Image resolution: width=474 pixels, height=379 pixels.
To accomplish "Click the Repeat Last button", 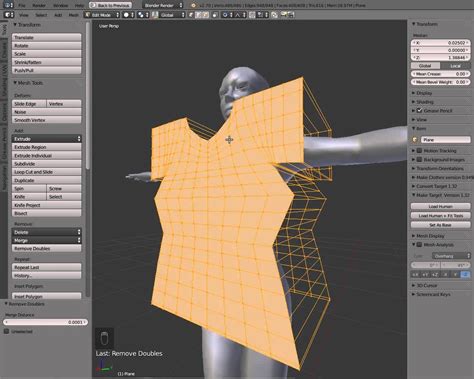I will click(47, 267).
